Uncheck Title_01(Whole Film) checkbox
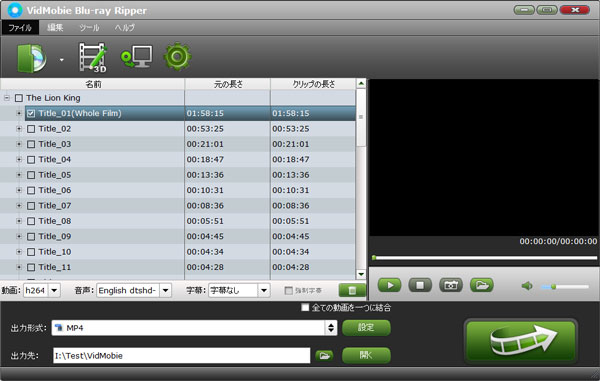The image size is (600, 381). pyautogui.click(x=31, y=114)
